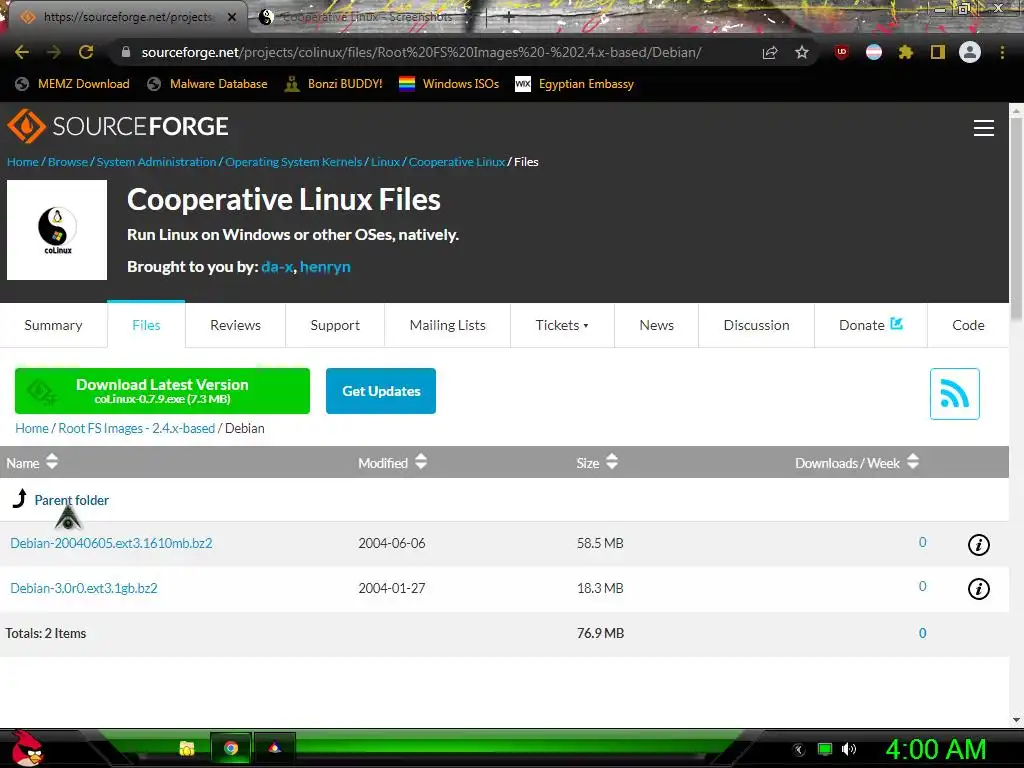
Task: Open the SourceForge hamburger menu
Action: pyautogui.click(x=984, y=128)
